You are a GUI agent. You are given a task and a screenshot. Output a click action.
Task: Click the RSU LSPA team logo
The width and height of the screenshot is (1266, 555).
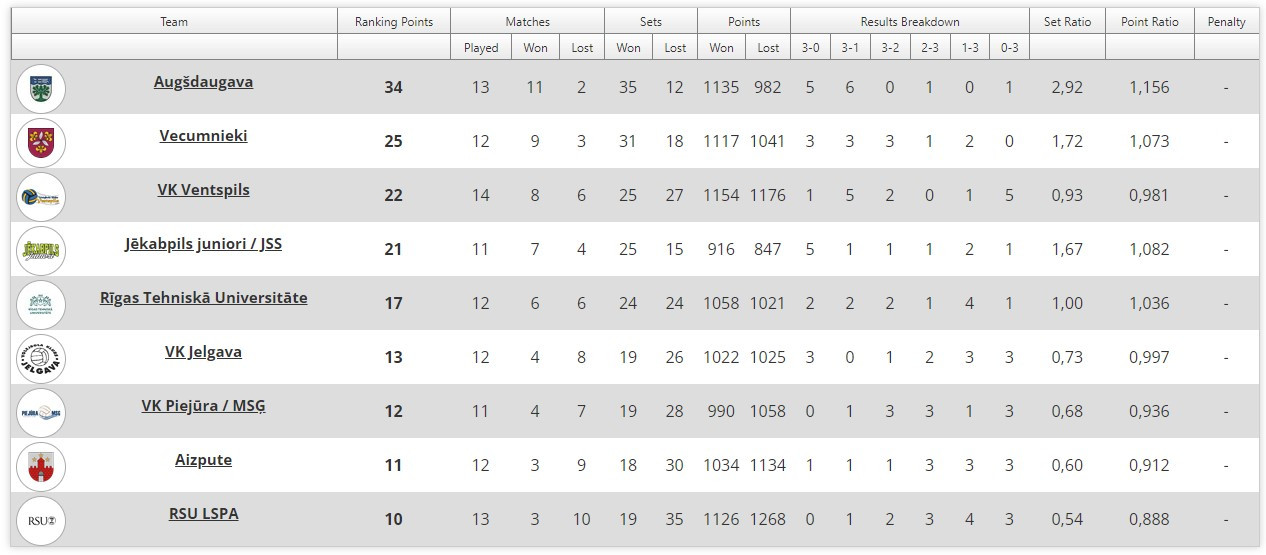(41, 520)
